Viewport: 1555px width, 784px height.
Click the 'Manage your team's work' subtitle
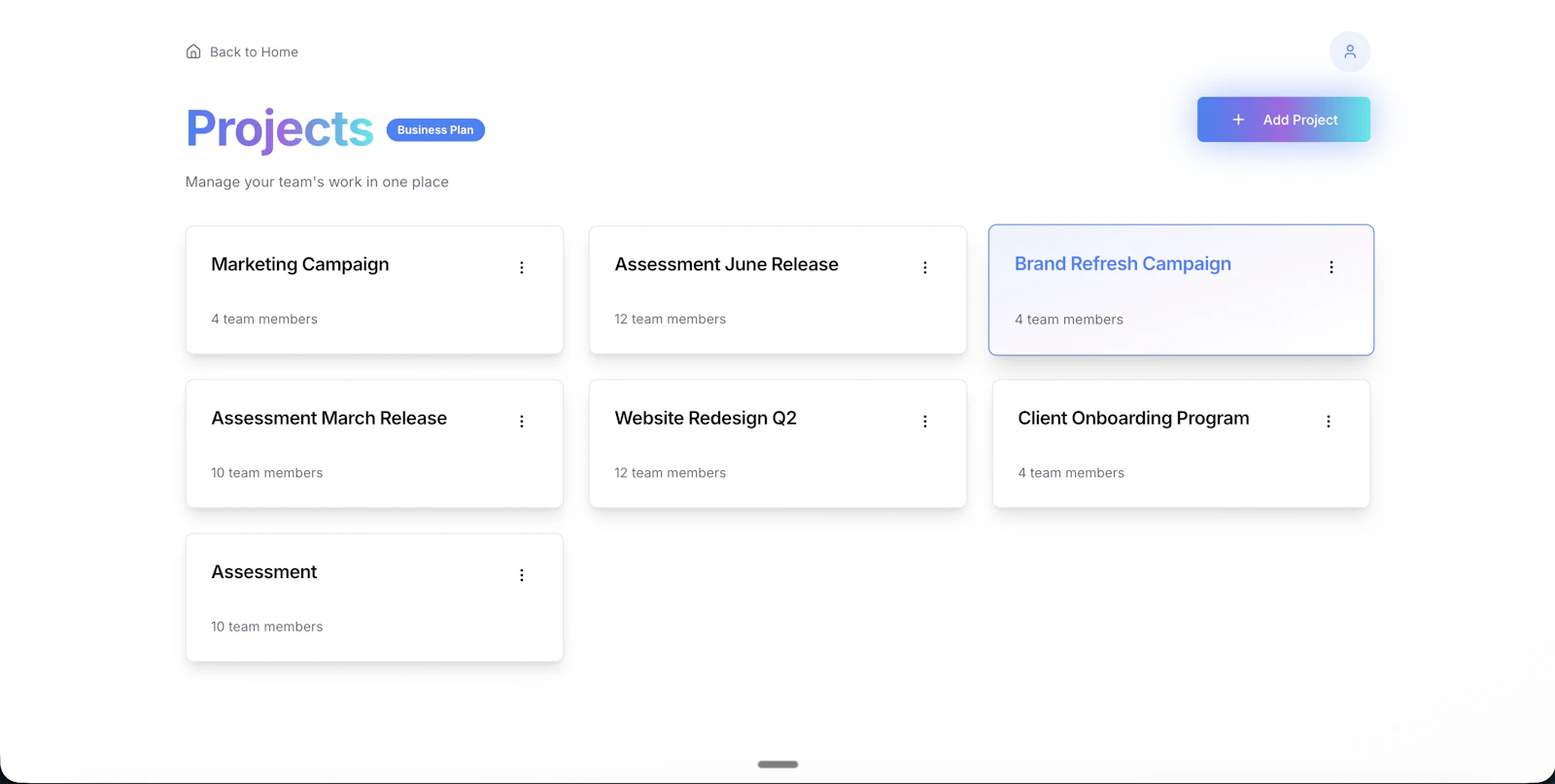tap(317, 182)
